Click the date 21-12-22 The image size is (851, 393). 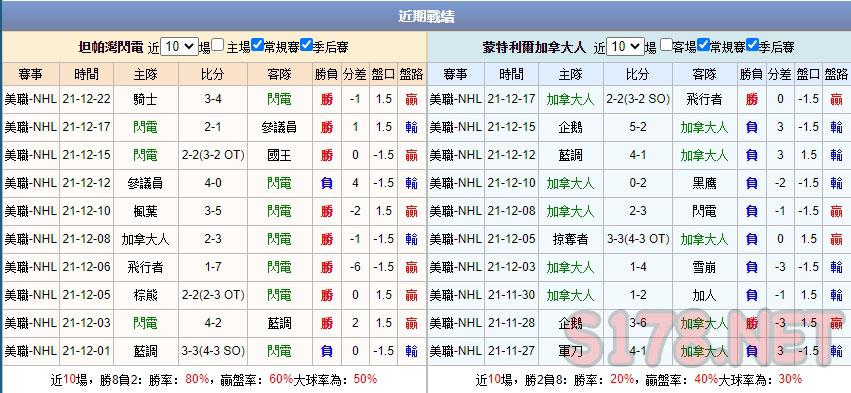pos(86,99)
